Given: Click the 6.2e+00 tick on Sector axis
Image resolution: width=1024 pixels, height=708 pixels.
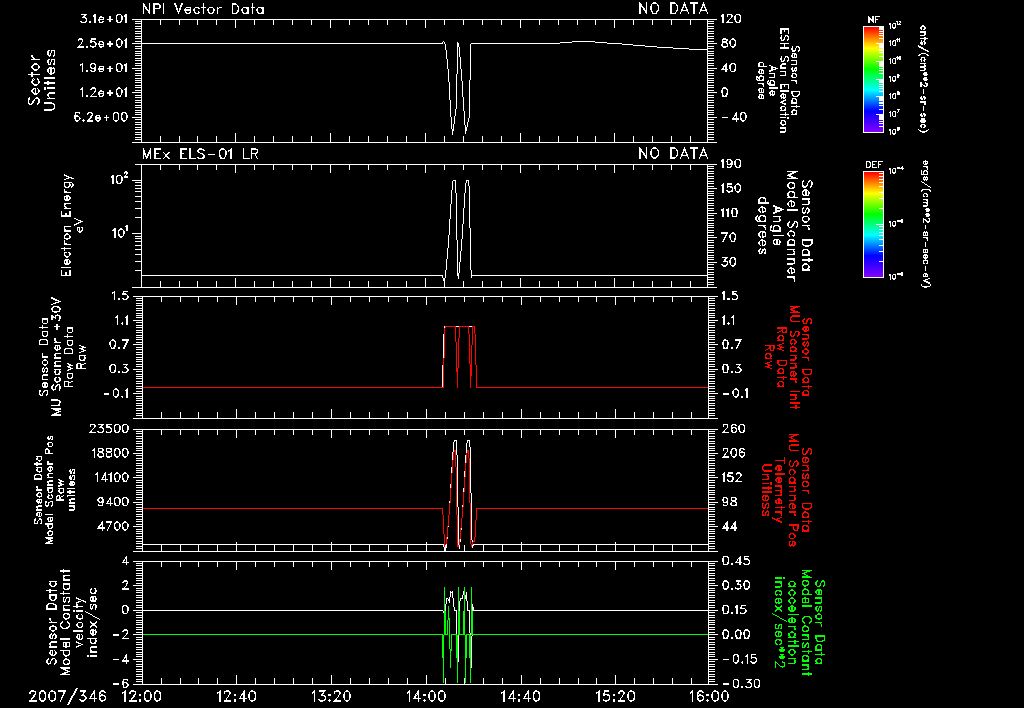Looking at the screenshot, I should pos(103,117).
